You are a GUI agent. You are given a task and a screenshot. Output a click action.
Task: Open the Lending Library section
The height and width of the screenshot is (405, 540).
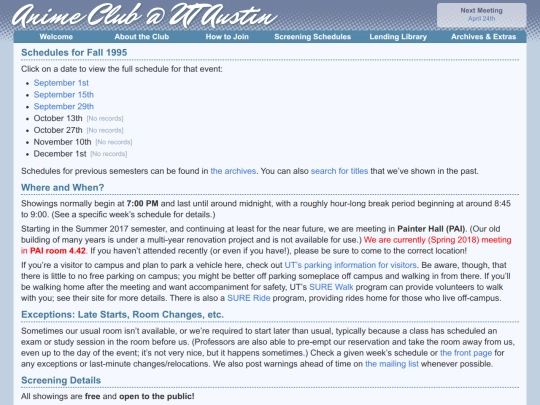(x=398, y=37)
